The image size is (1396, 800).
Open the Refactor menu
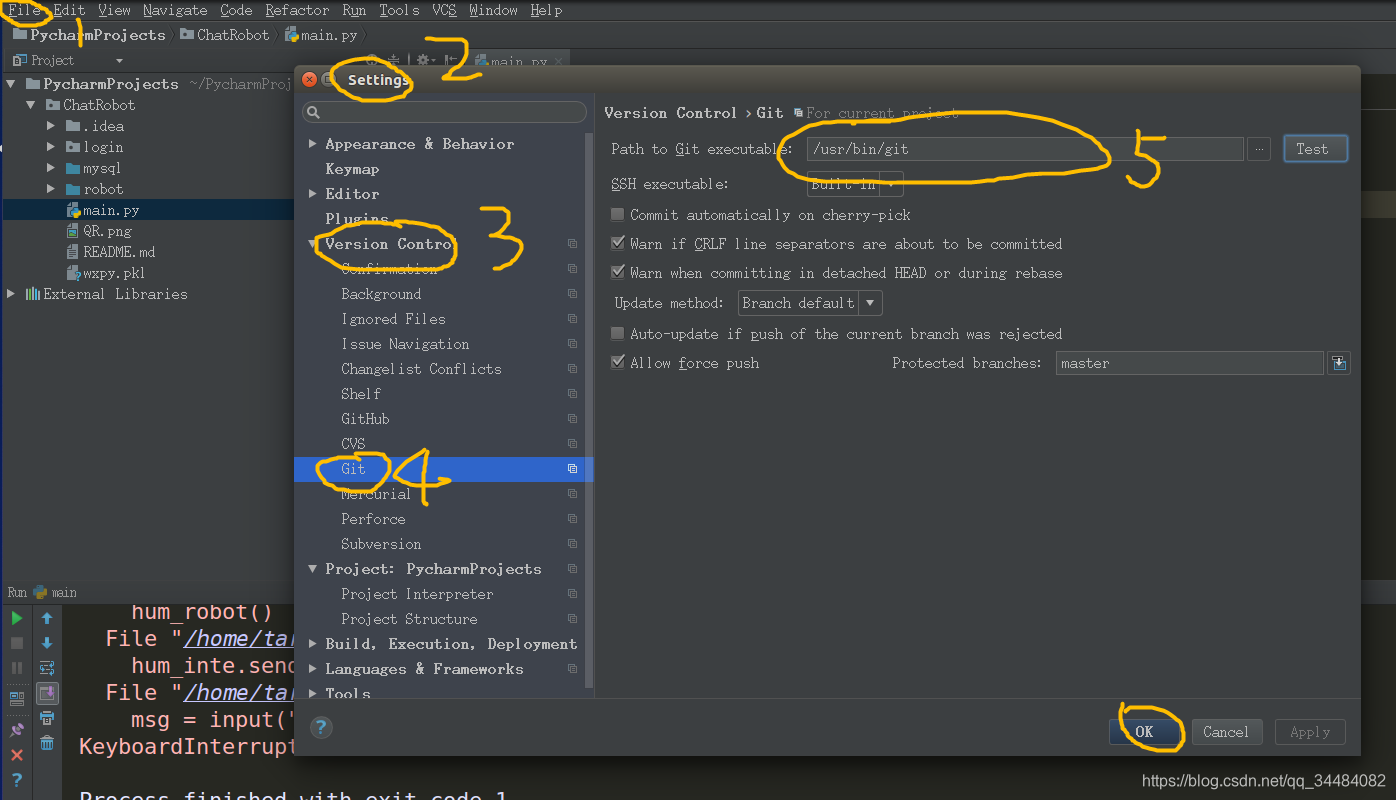pos(297,10)
